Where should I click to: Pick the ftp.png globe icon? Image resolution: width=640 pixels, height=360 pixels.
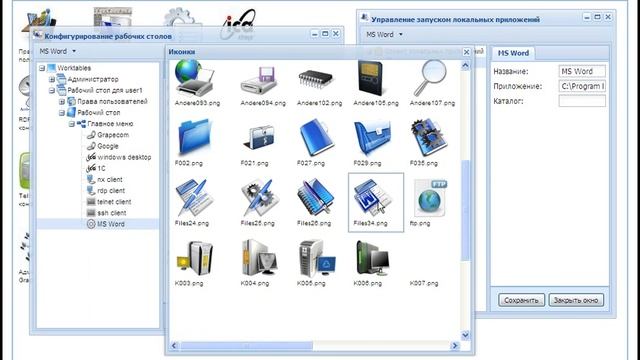pos(430,198)
